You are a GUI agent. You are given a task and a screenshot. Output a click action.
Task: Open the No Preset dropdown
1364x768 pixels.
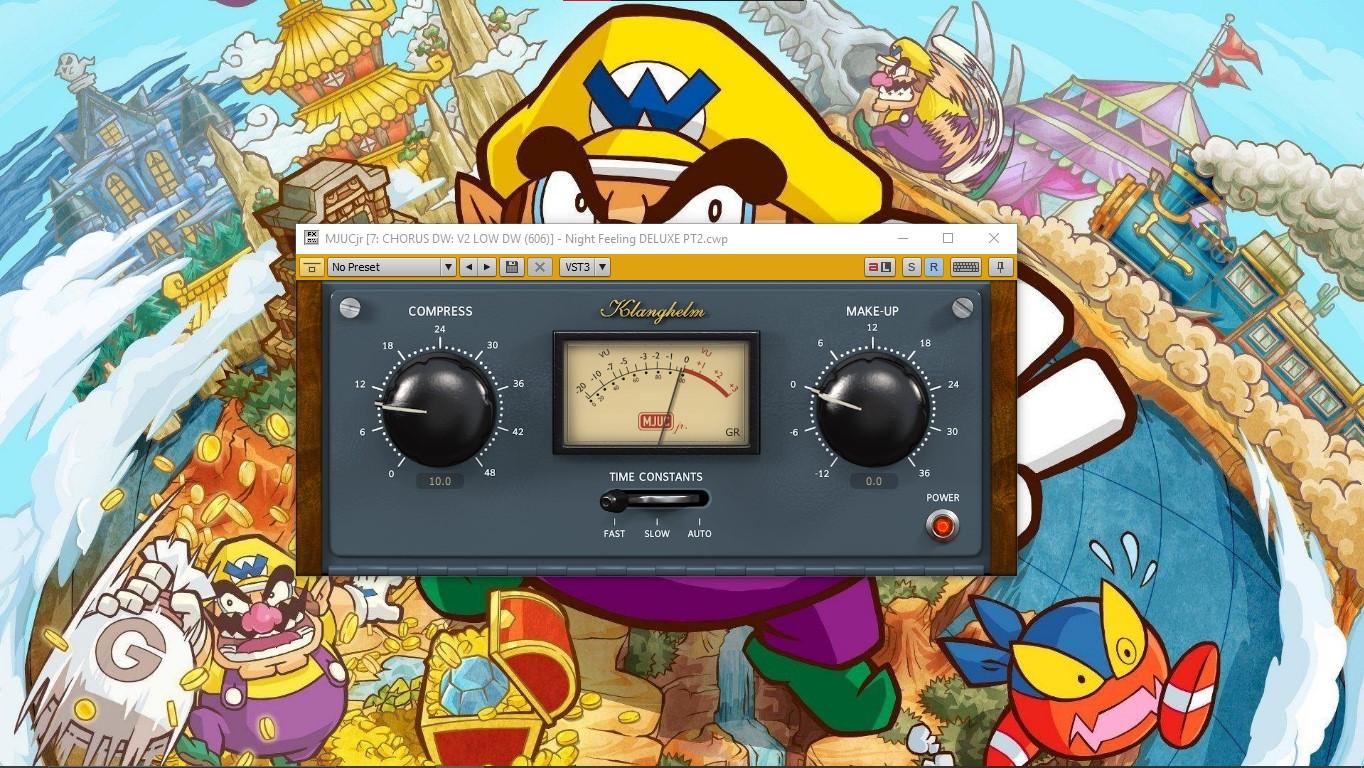click(392, 267)
